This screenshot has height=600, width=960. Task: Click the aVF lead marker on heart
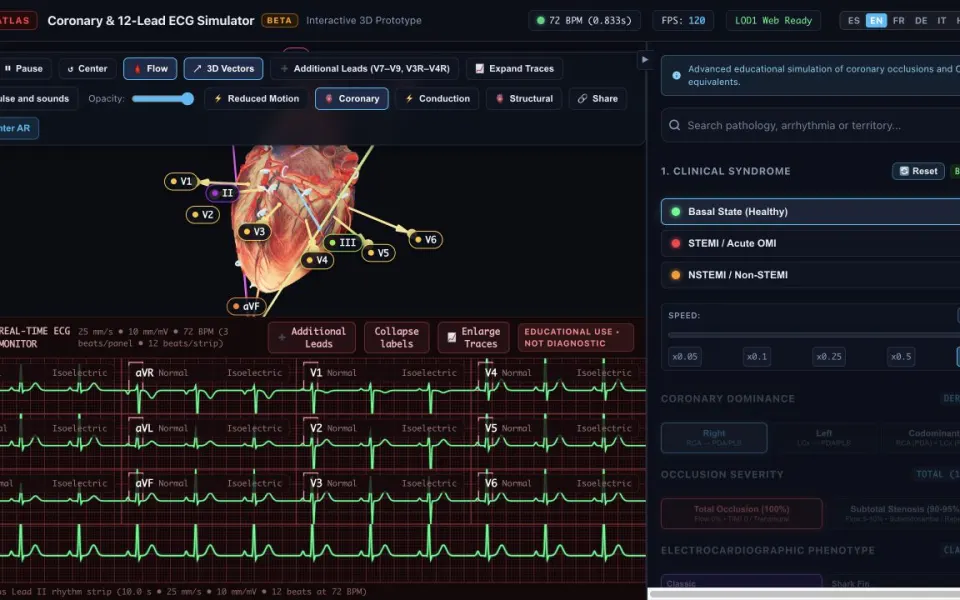(246, 306)
